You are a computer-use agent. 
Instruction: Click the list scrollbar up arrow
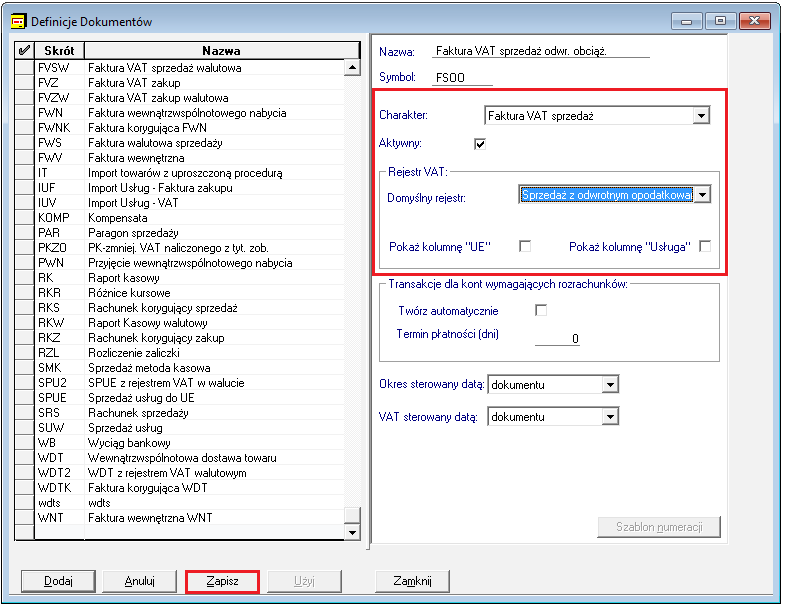click(352, 68)
